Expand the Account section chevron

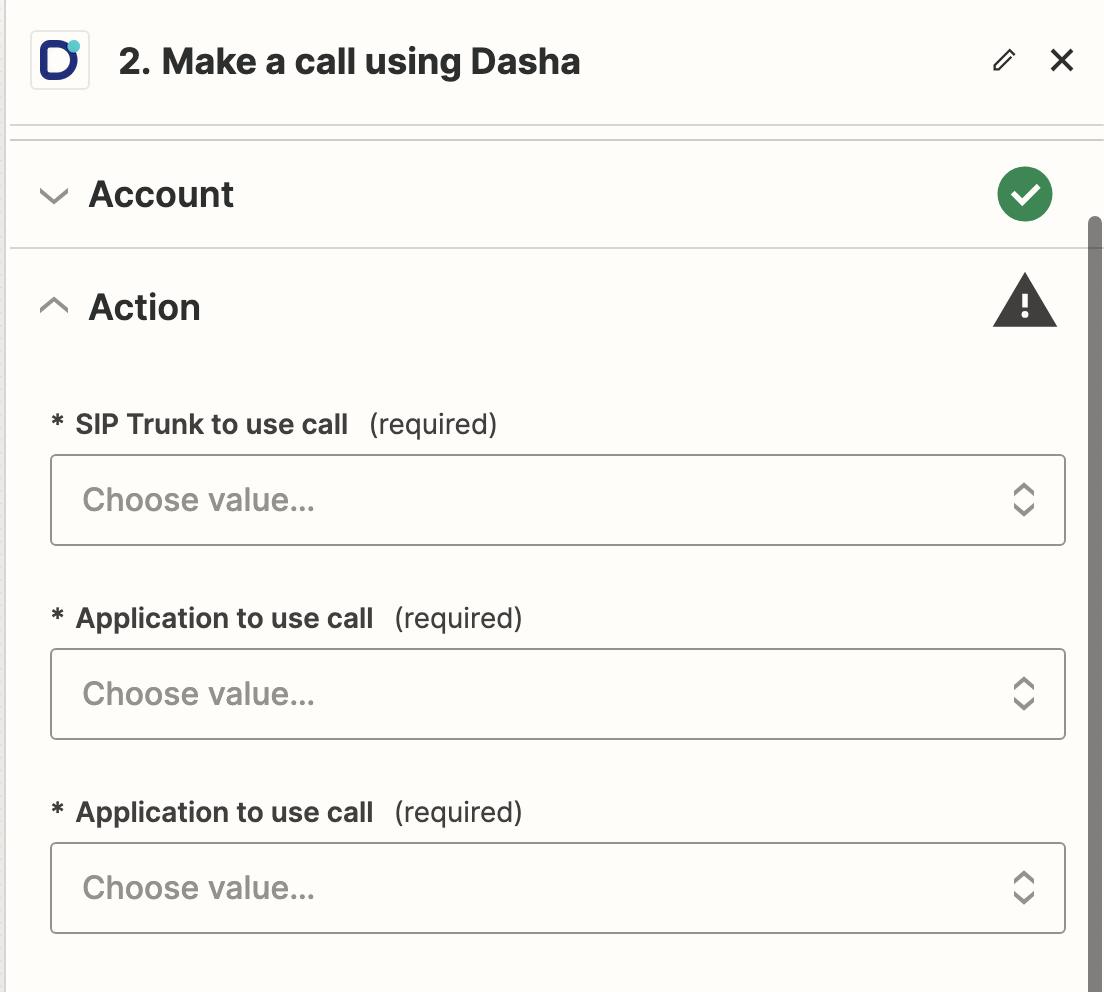point(54,195)
